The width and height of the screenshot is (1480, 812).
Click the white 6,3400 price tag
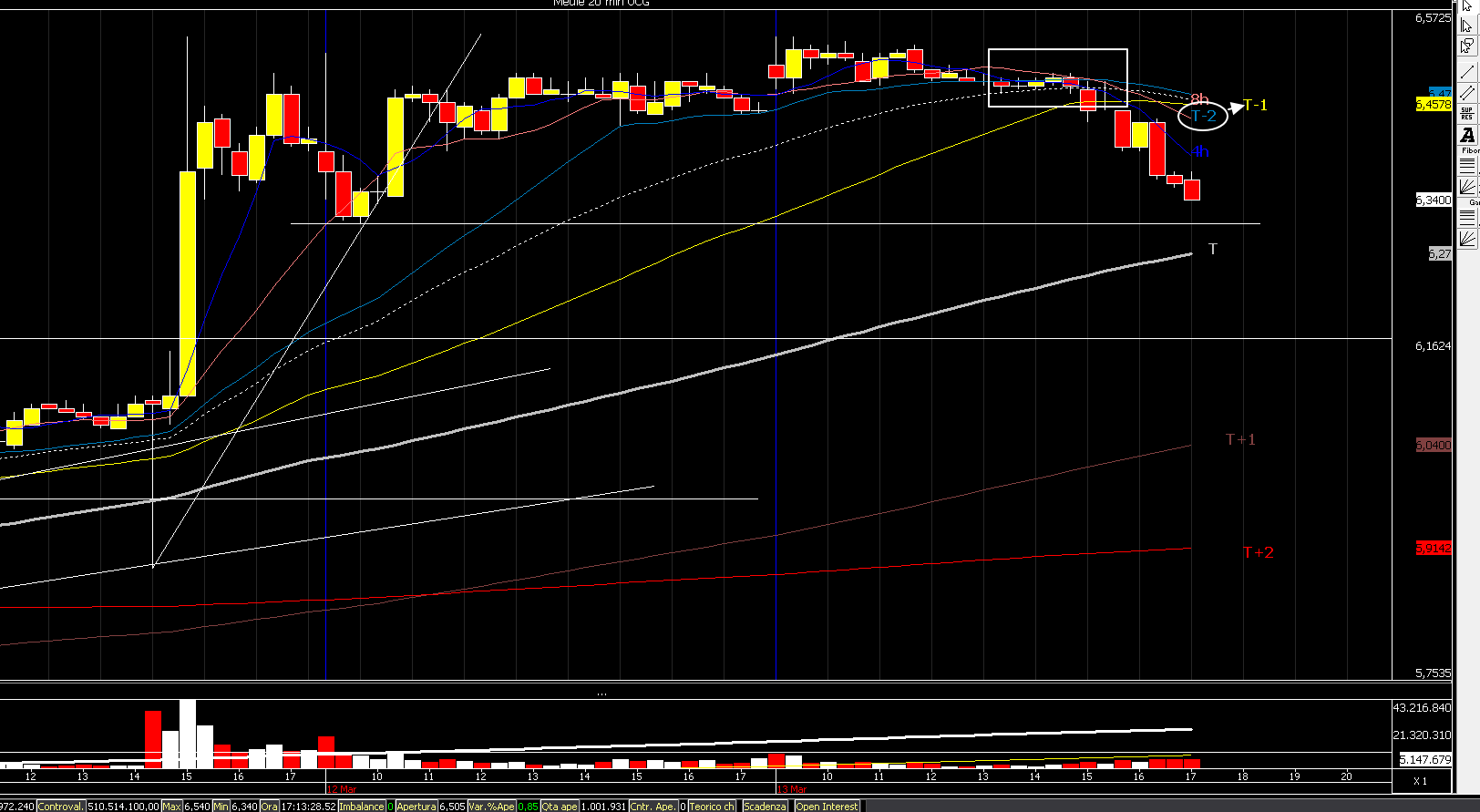[1434, 200]
